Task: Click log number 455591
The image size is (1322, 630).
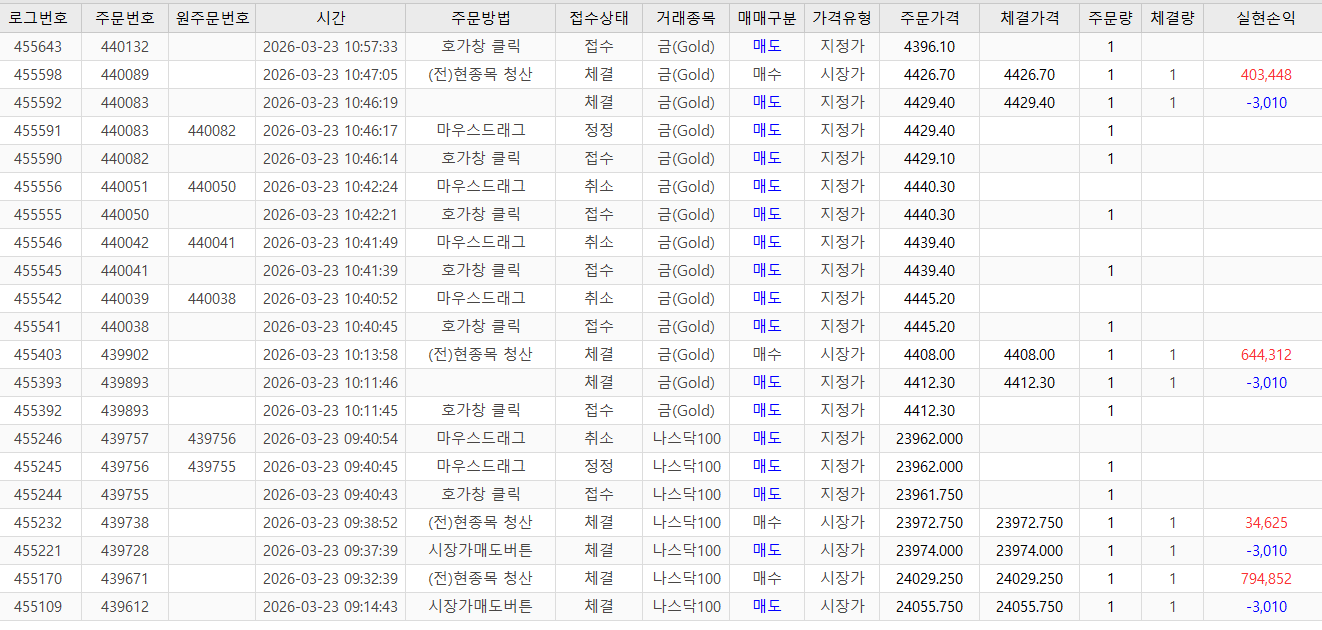Action: pos(38,131)
